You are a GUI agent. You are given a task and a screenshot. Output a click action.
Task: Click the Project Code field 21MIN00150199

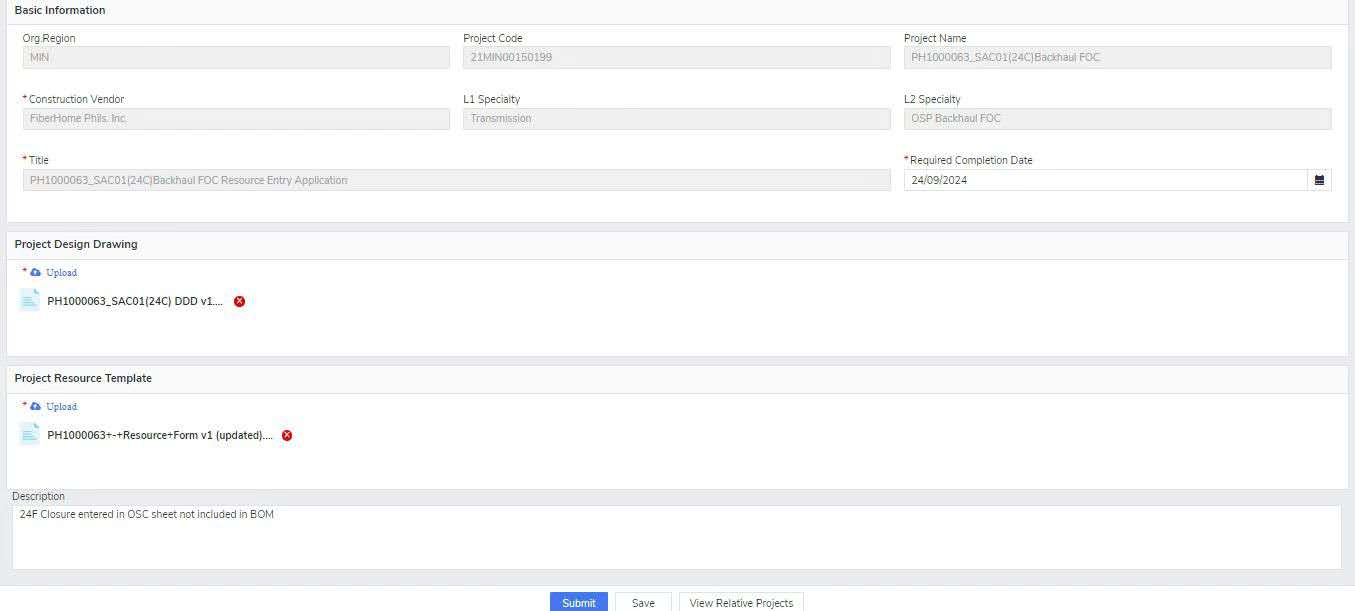[x=677, y=57]
